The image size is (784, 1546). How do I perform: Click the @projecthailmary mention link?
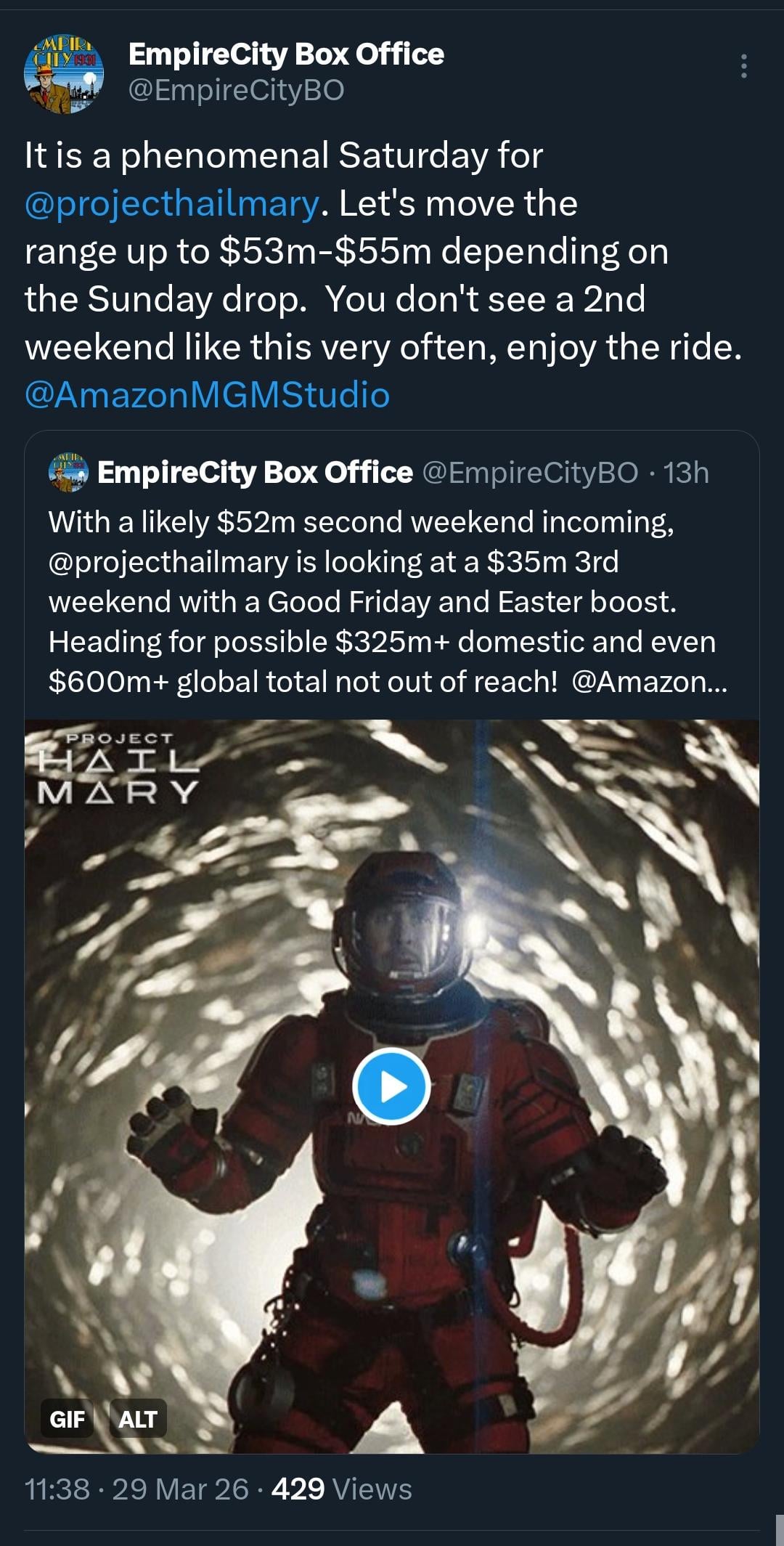[171, 203]
